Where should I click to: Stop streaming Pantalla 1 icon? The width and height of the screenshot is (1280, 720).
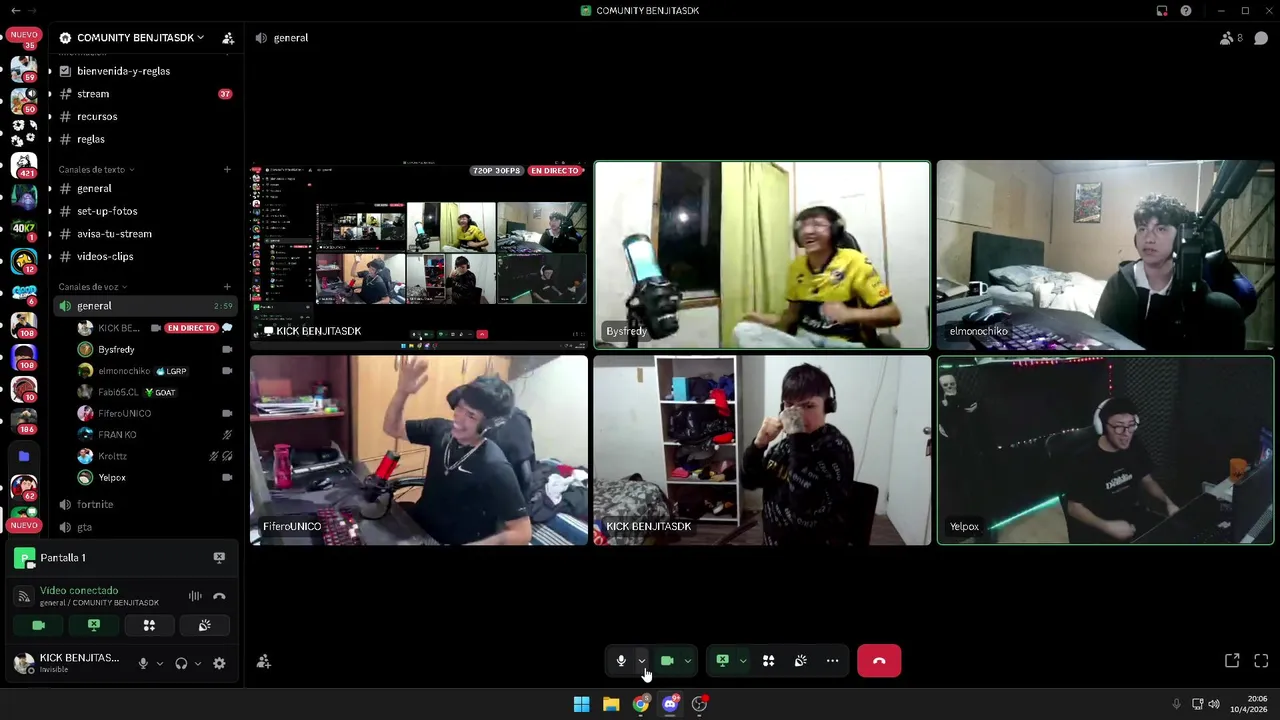pos(219,557)
